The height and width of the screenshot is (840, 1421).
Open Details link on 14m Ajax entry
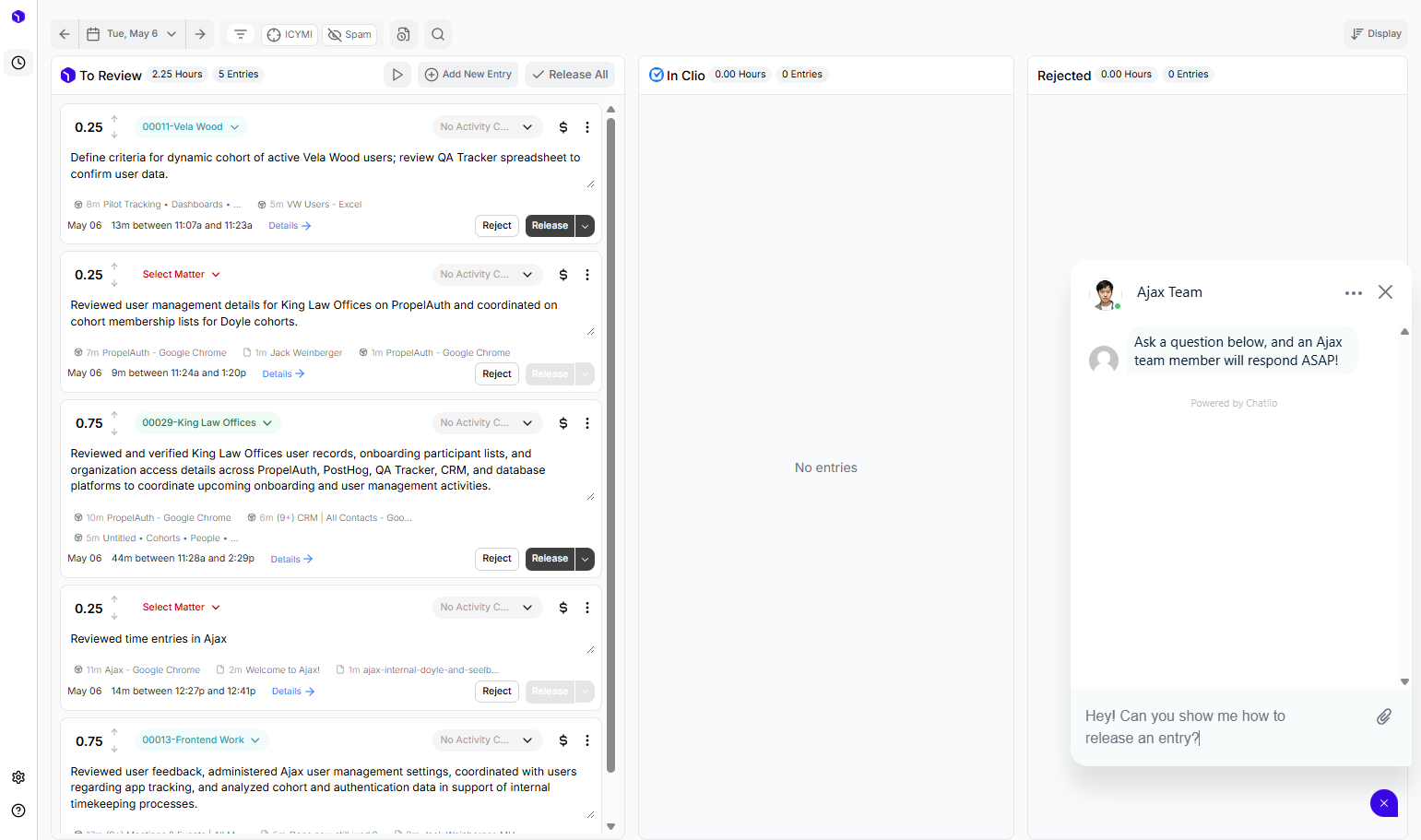[293, 692]
